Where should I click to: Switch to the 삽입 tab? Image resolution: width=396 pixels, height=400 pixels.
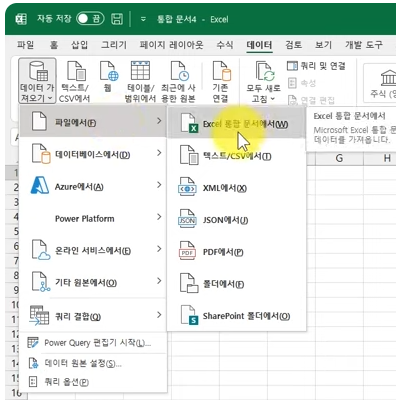(x=79, y=45)
